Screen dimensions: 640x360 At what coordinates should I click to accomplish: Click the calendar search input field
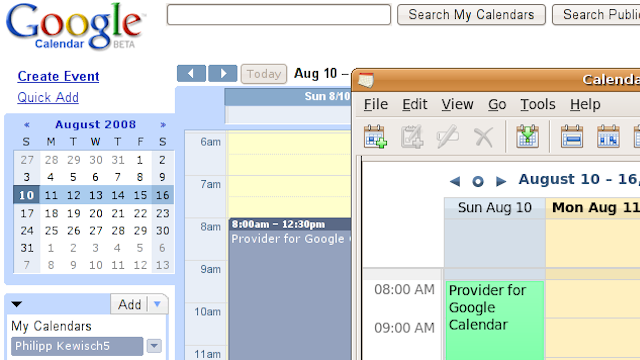coord(279,15)
